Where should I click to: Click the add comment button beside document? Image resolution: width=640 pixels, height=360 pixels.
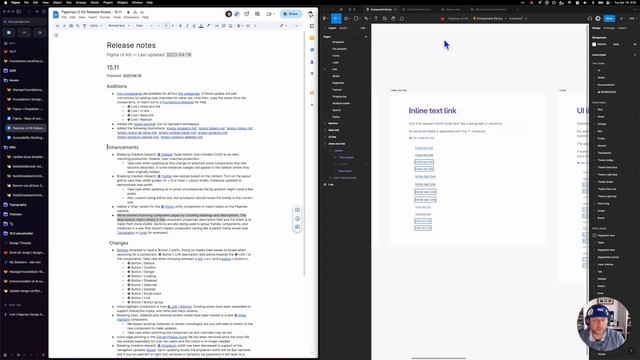[297, 210]
